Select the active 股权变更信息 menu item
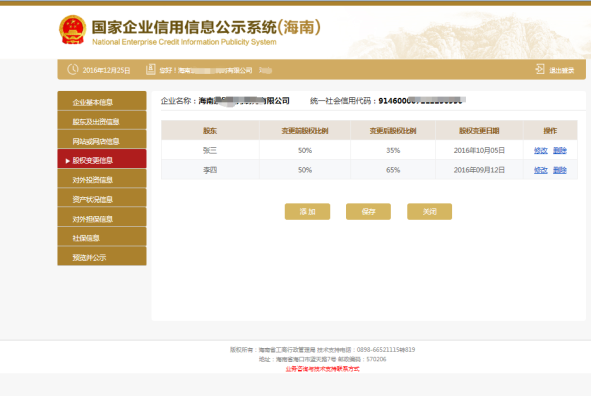The image size is (591, 396). (102, 160)
